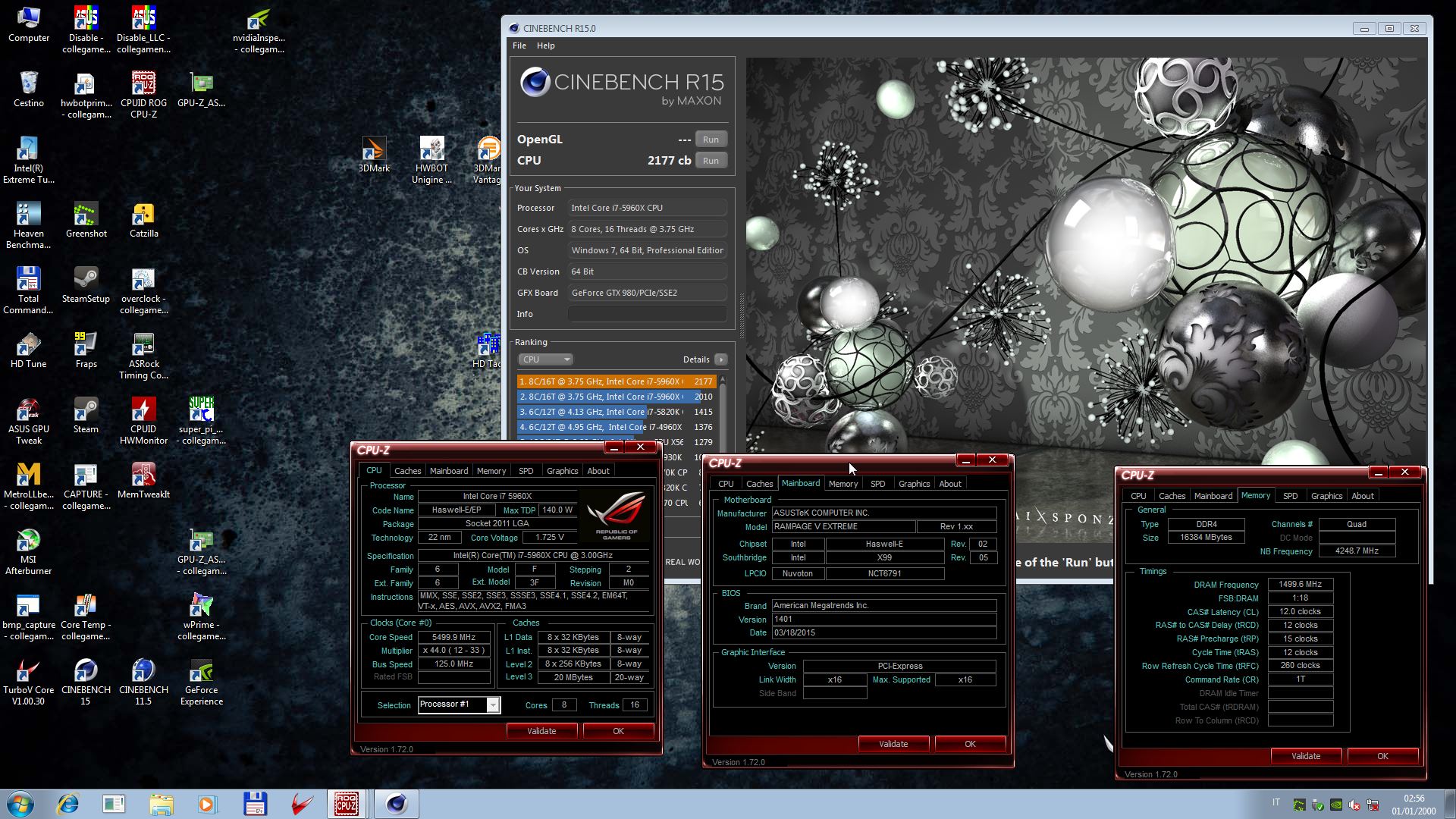The width and height of the screenshot is (1456, 819).
Task: Click Validate in Memory CPU-Z window
Action: point(1306,756)
